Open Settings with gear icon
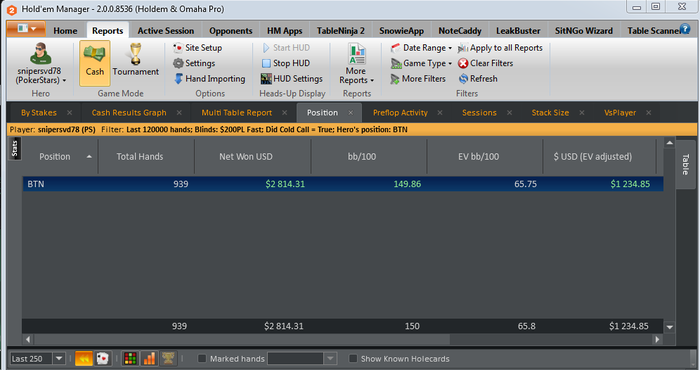 (194, 63)
